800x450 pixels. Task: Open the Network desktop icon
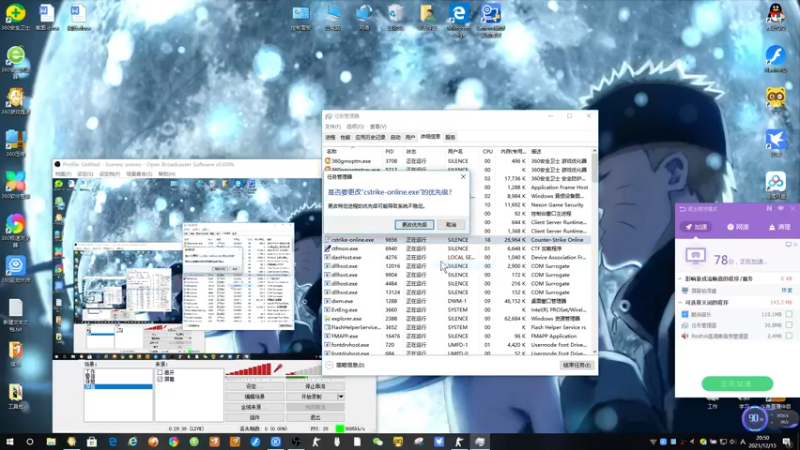[364, 17]
